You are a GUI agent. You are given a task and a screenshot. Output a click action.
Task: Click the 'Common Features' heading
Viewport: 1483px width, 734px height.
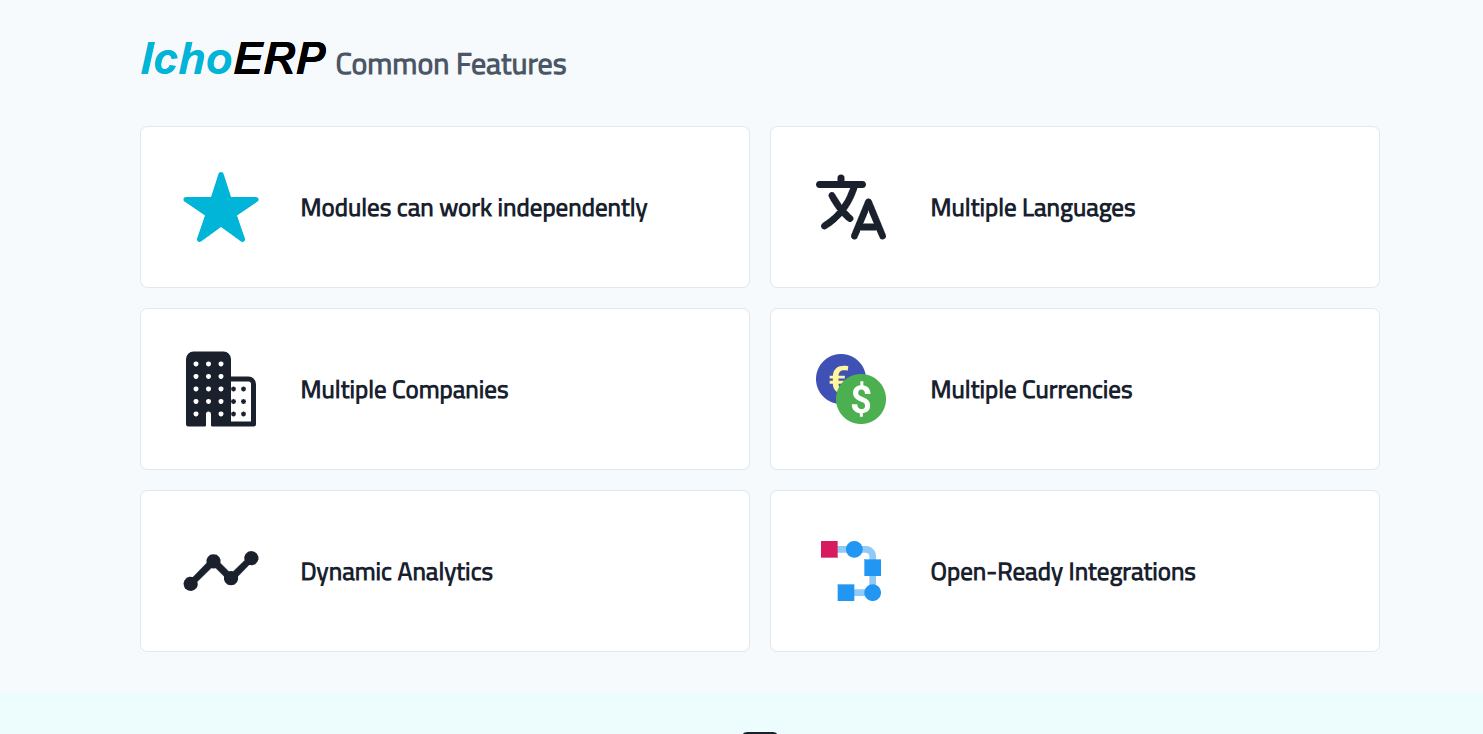click(x=451, y=65)
